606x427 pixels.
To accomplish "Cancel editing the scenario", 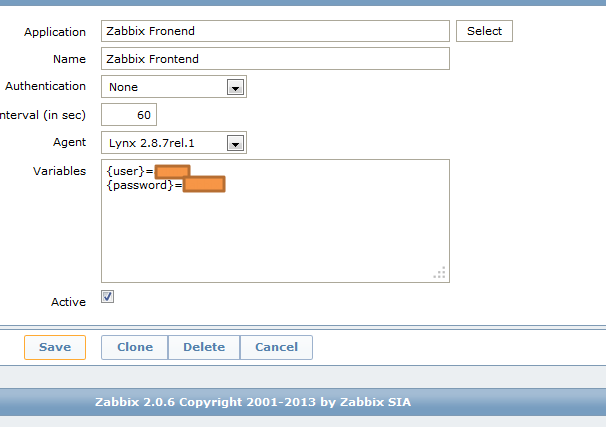I will coord(277,347).
